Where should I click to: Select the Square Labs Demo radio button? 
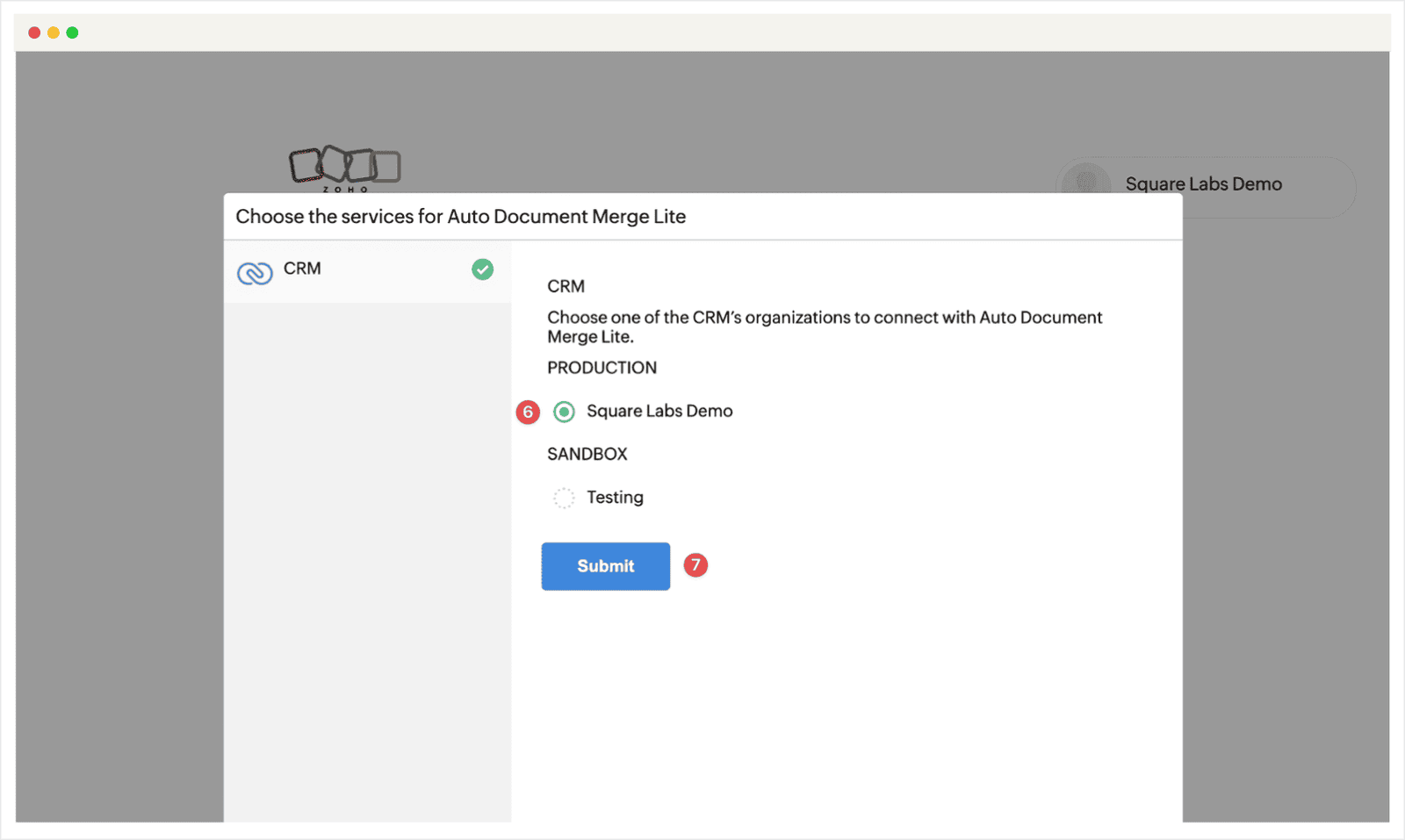tap(564, 412)
